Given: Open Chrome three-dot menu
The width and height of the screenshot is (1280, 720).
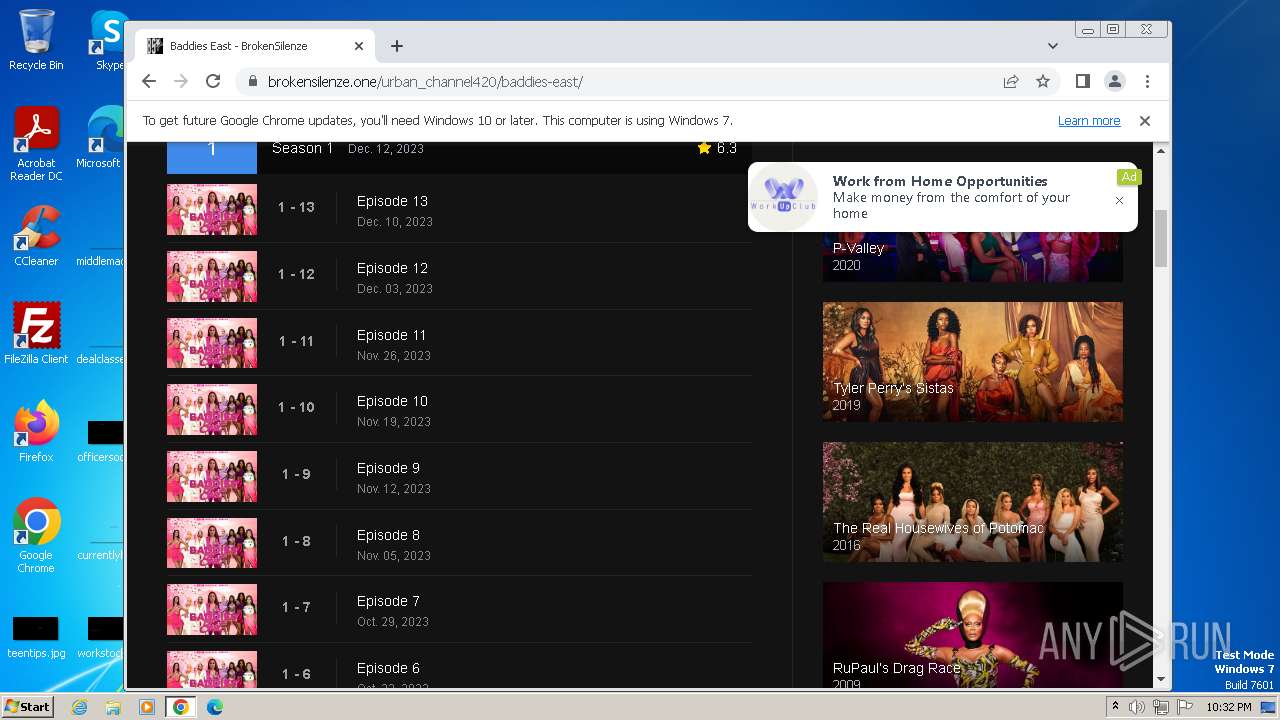Looking at the screenshot, I should tap(1147, 81).
